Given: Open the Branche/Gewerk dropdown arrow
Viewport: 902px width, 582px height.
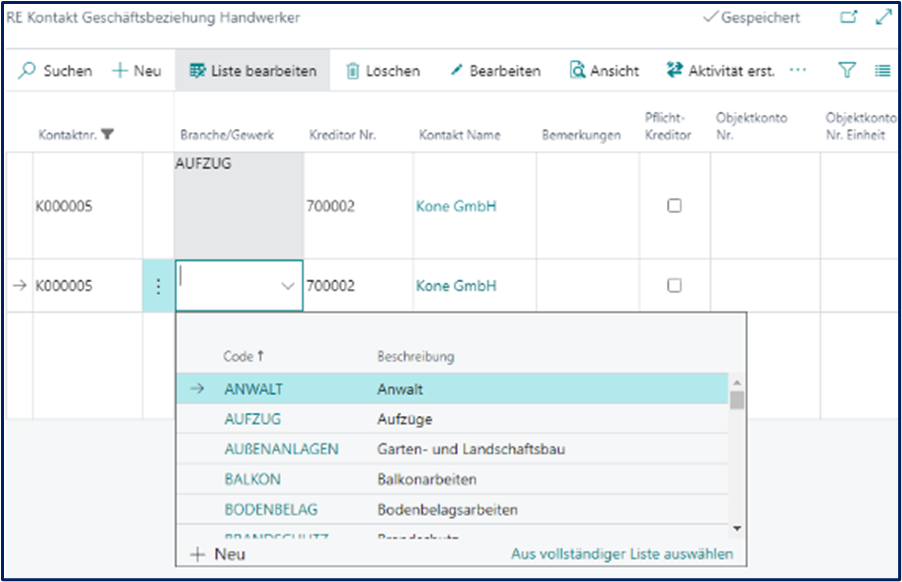Looking at the screenshot, I should pyautogui.click(x=289, y=284).
